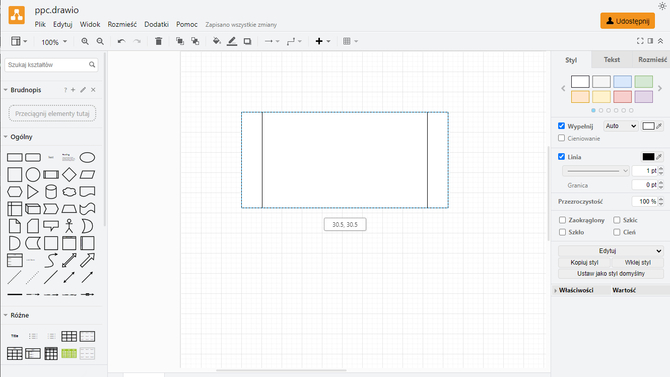Send selected shape to back

(x=195, y=41)
